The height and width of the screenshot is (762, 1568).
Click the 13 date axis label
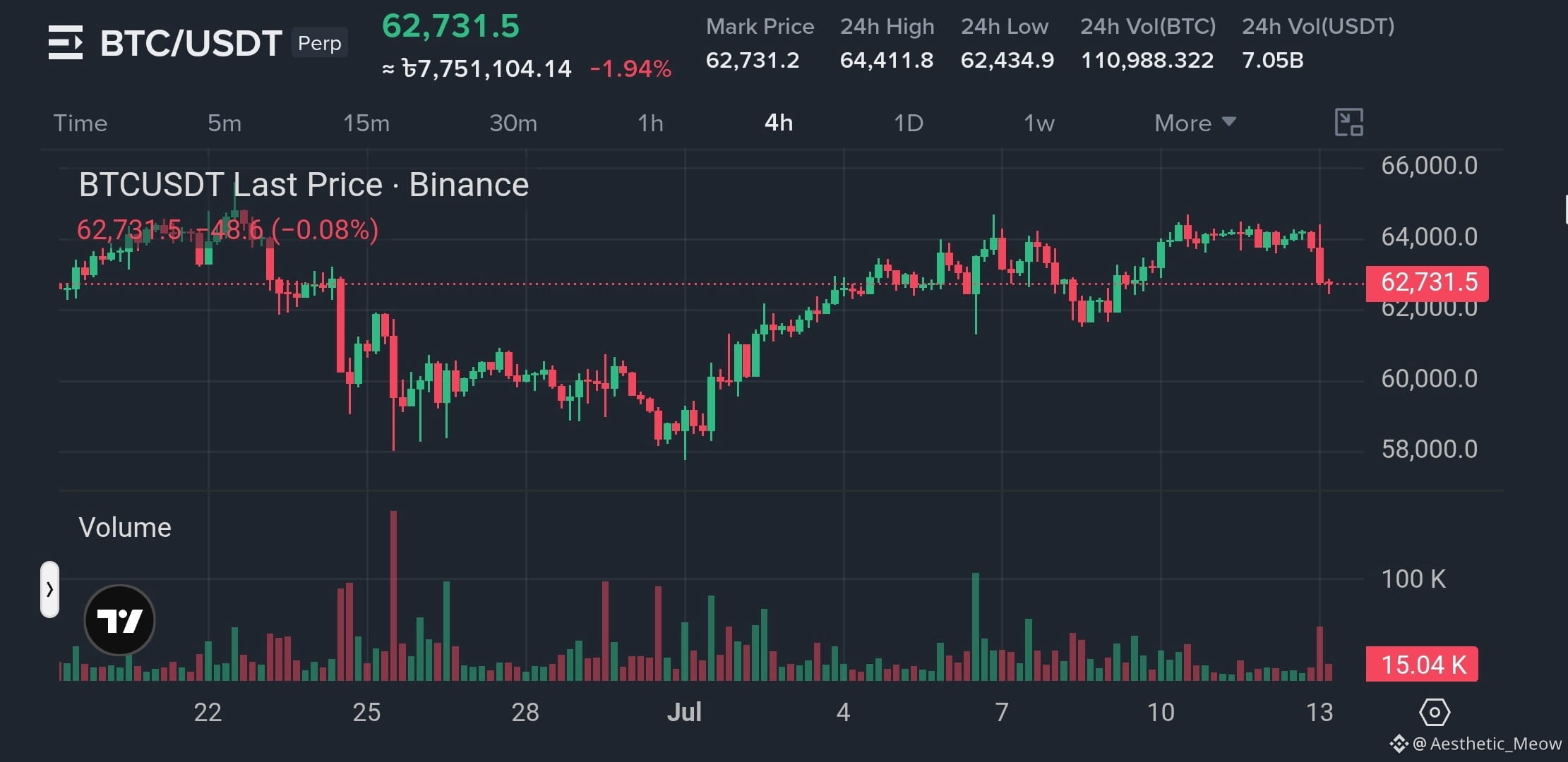(1319, 713)
